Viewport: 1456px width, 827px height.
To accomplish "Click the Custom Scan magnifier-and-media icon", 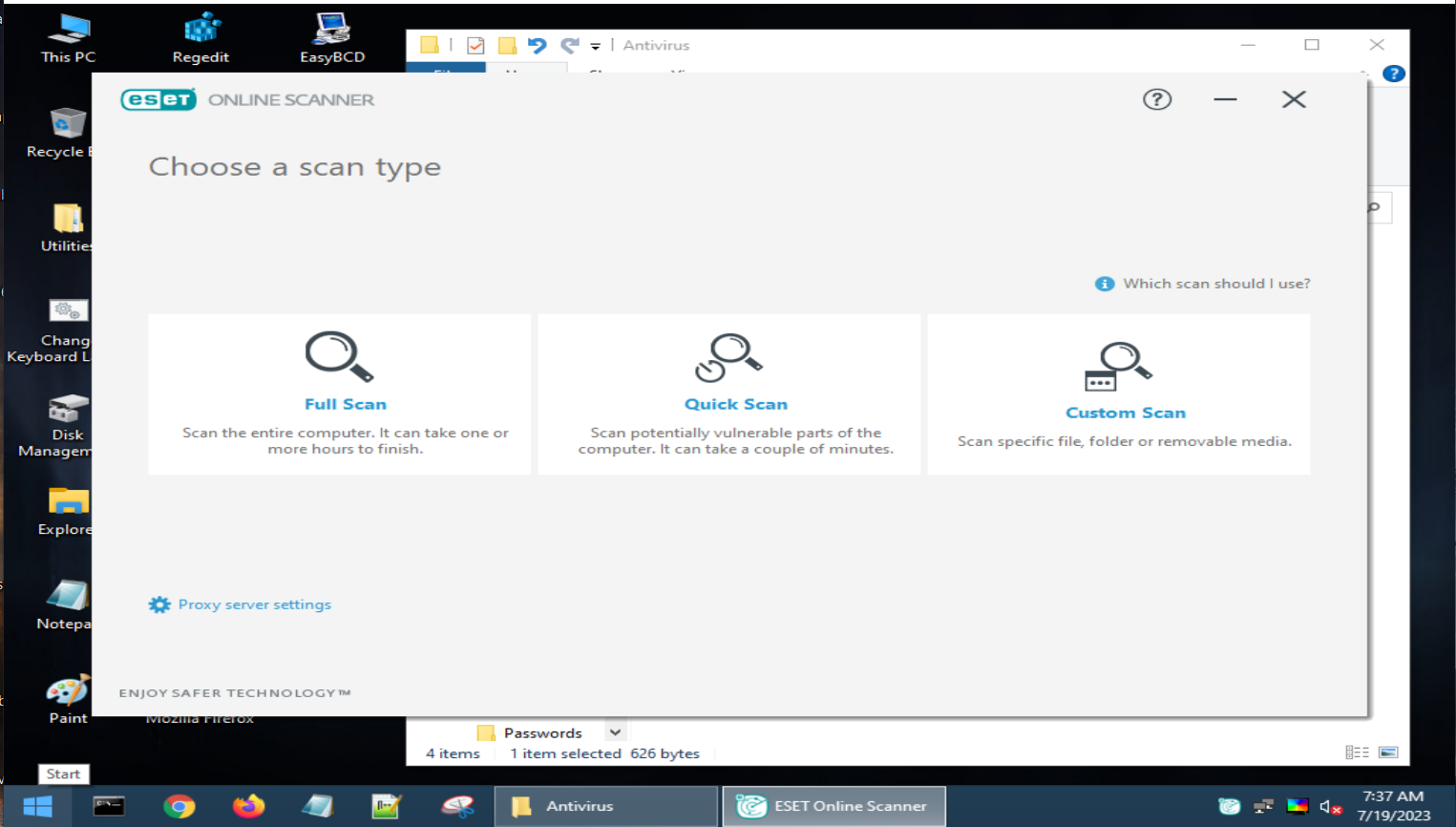I will tap(1118, 367).
